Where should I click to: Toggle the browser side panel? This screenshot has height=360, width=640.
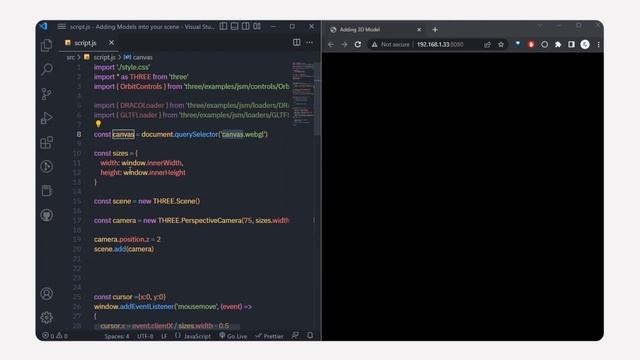pos(571,44)
